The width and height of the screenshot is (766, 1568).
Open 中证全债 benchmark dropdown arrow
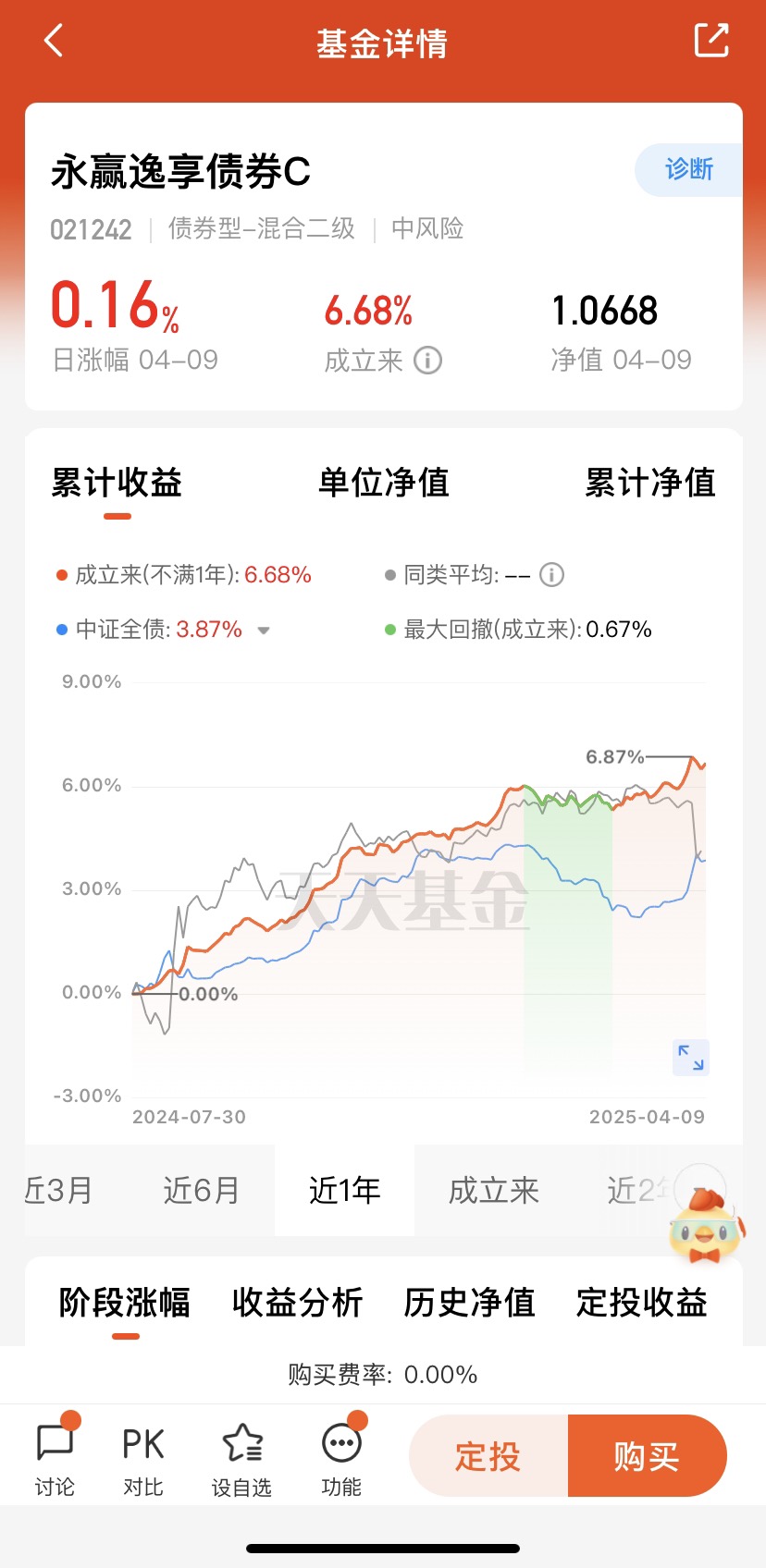pos(264,631)
